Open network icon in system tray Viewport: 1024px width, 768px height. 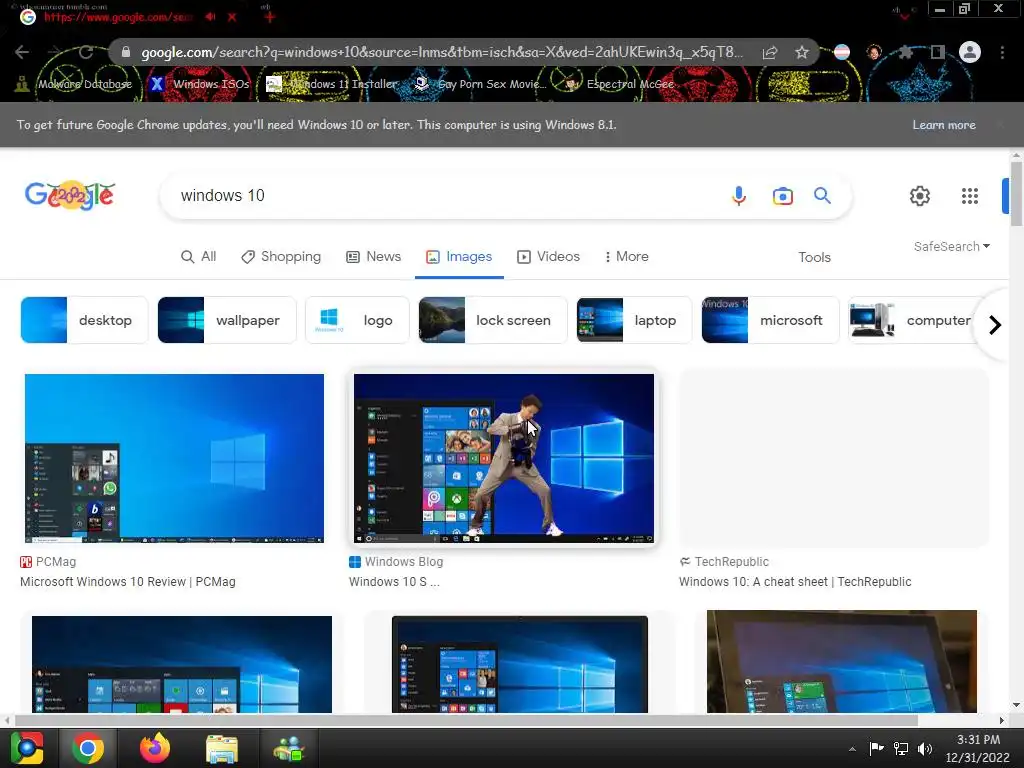(901, 748)
